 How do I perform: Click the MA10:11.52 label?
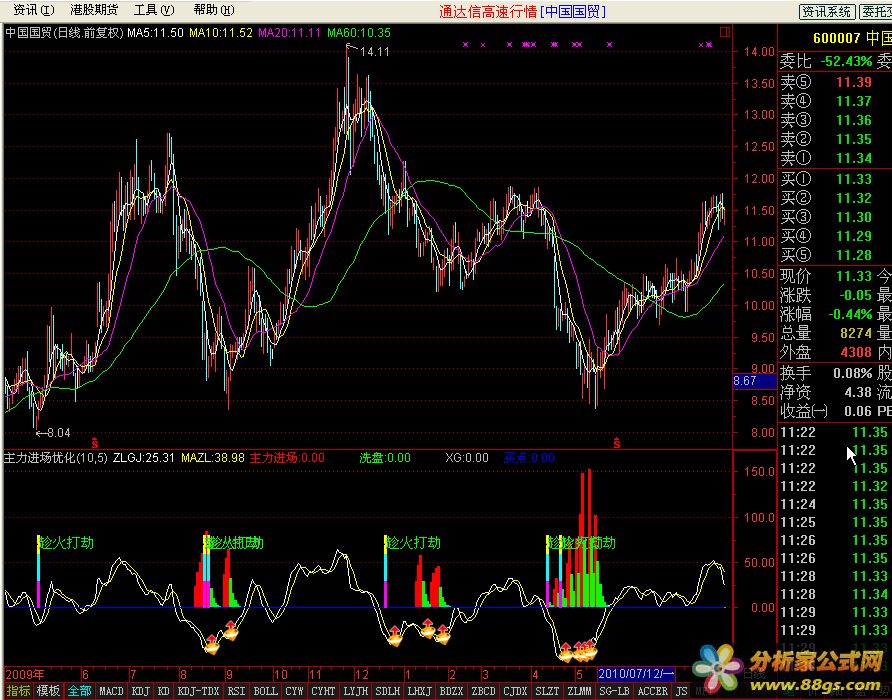221,32
